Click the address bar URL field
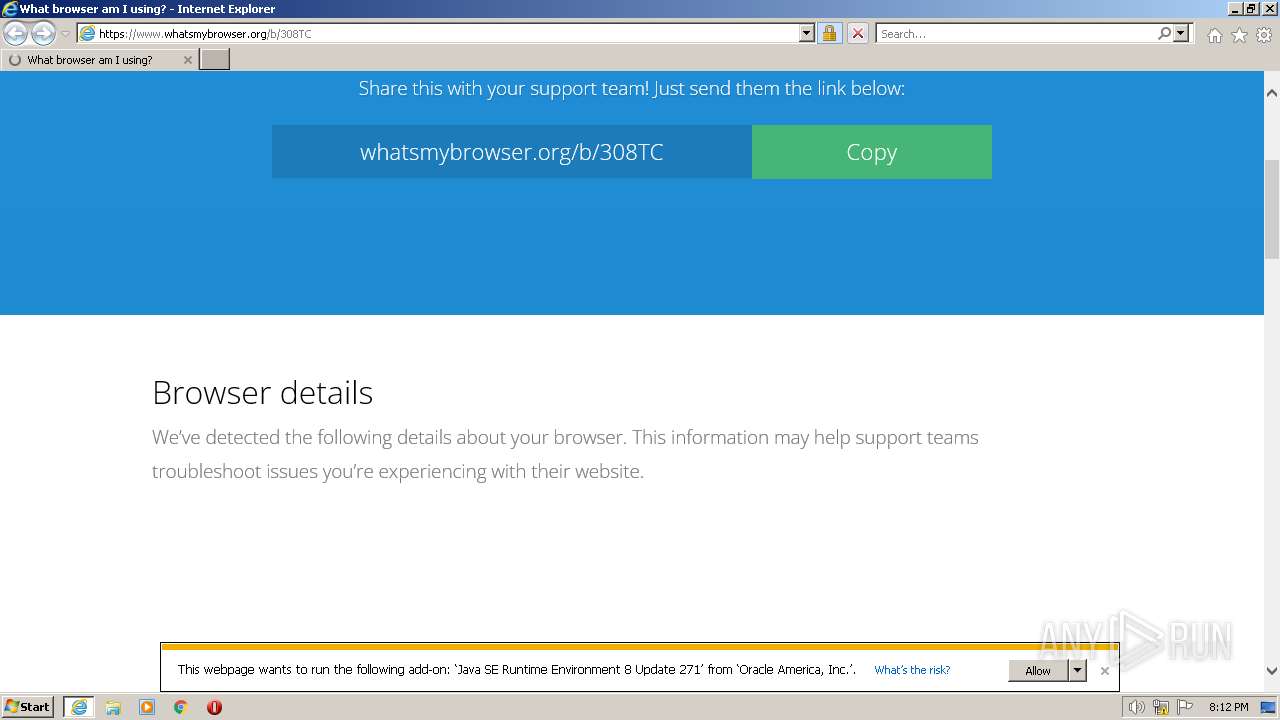The height and width of the screenshot is (720, 1280). click(438, 33)
